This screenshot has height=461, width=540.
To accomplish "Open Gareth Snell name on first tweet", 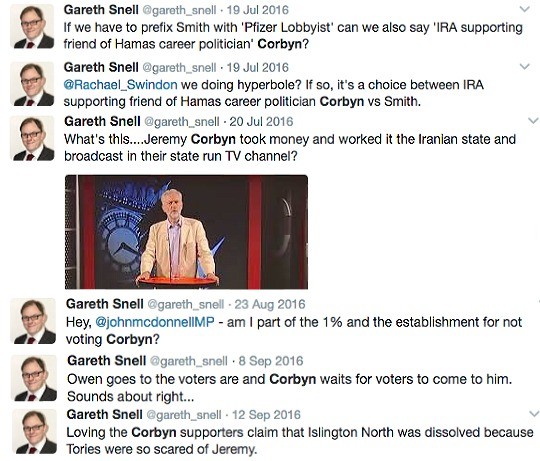I will tap(101, 10).
